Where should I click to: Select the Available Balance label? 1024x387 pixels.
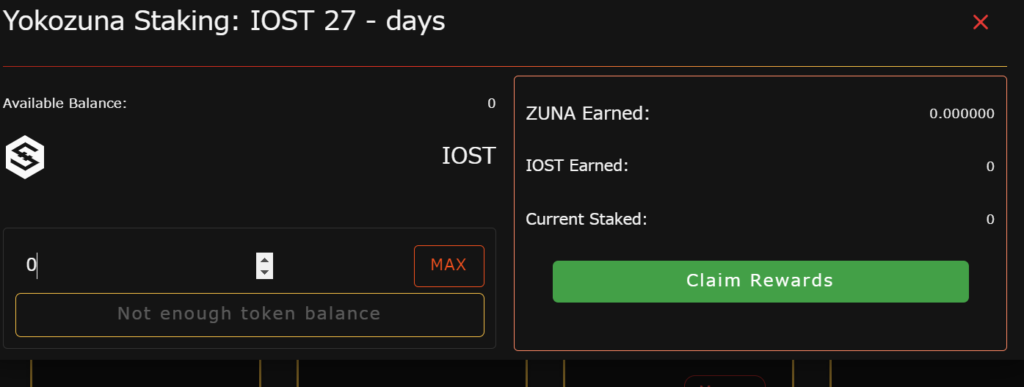pyautogui.click(x=65, y=103)
